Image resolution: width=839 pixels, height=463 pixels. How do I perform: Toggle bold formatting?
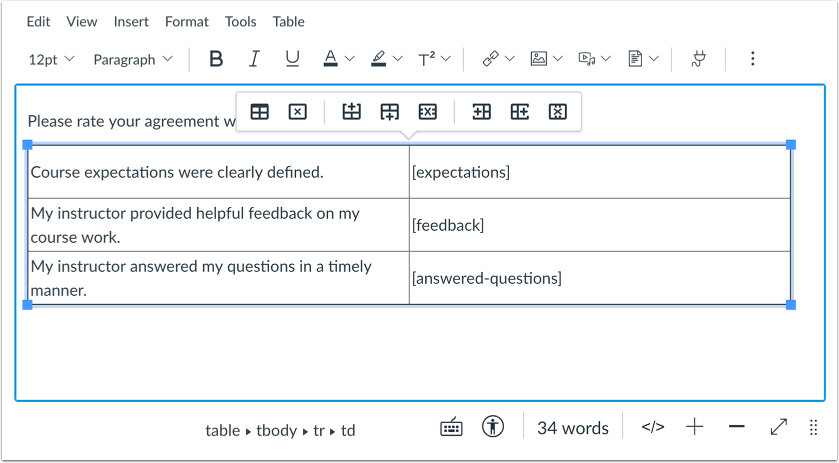(x=216, y=59)
